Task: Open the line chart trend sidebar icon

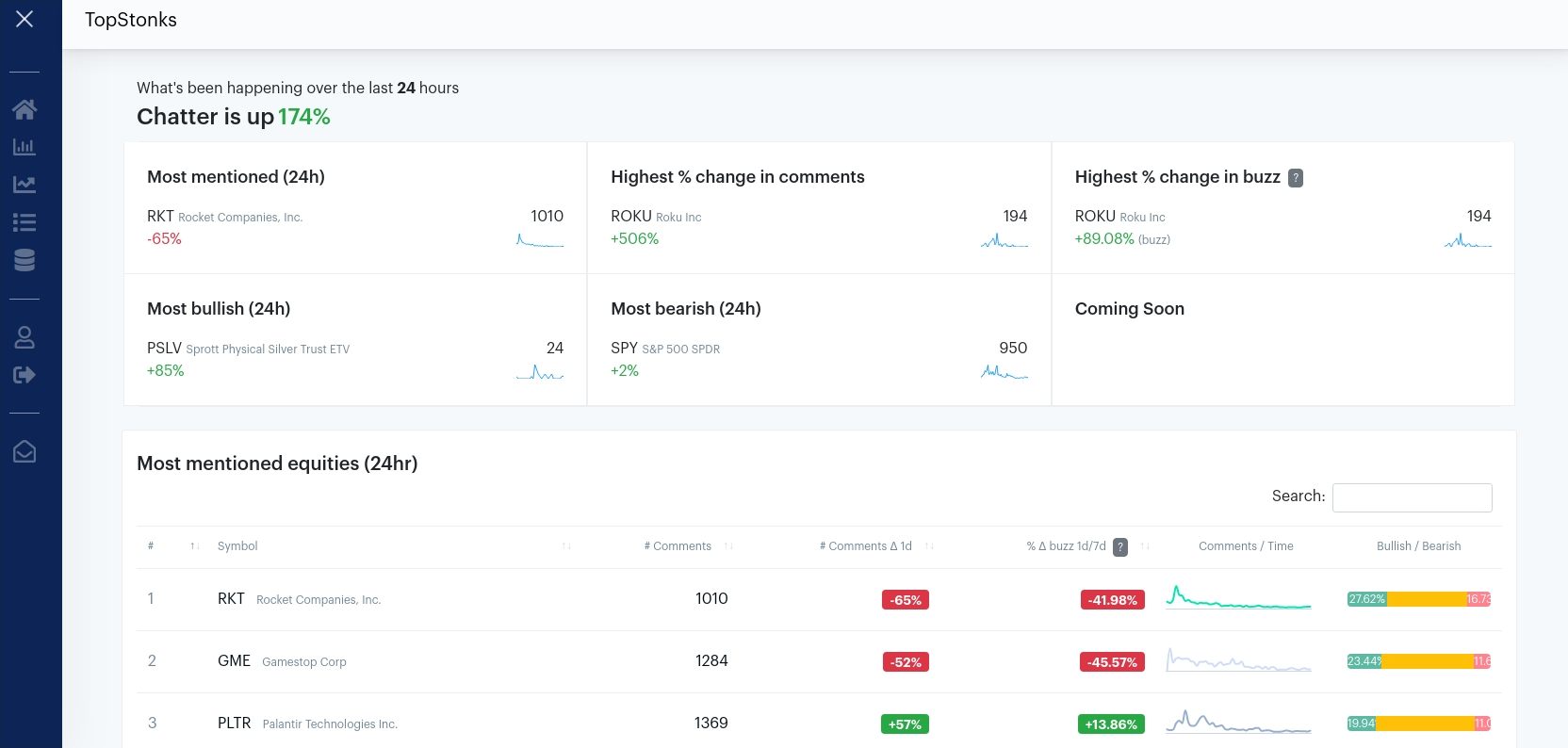Action: click(24, 185)
